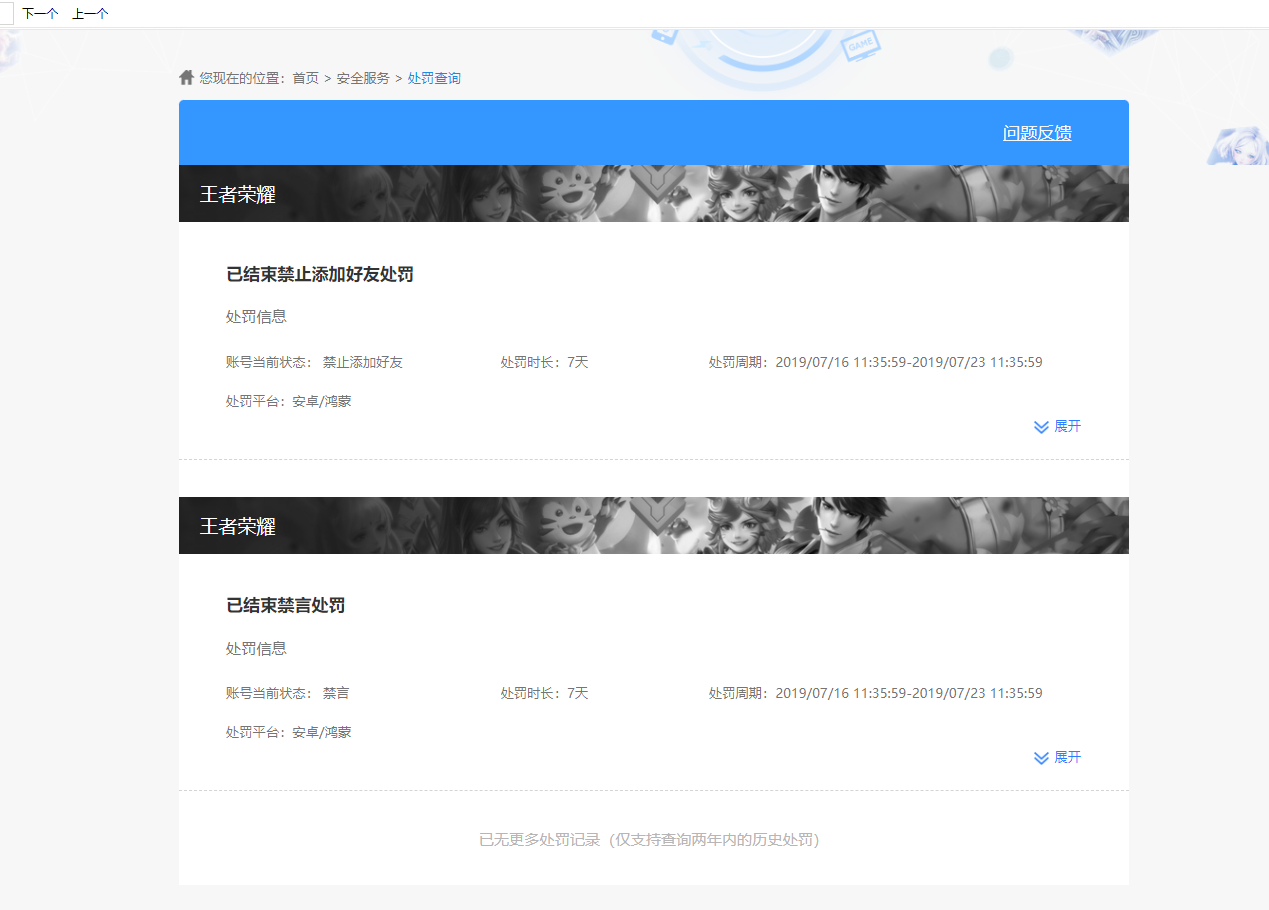Click the 已结束禁止添加好友处罚 heading
1269x910 pixels.
(x=320, y=275)
